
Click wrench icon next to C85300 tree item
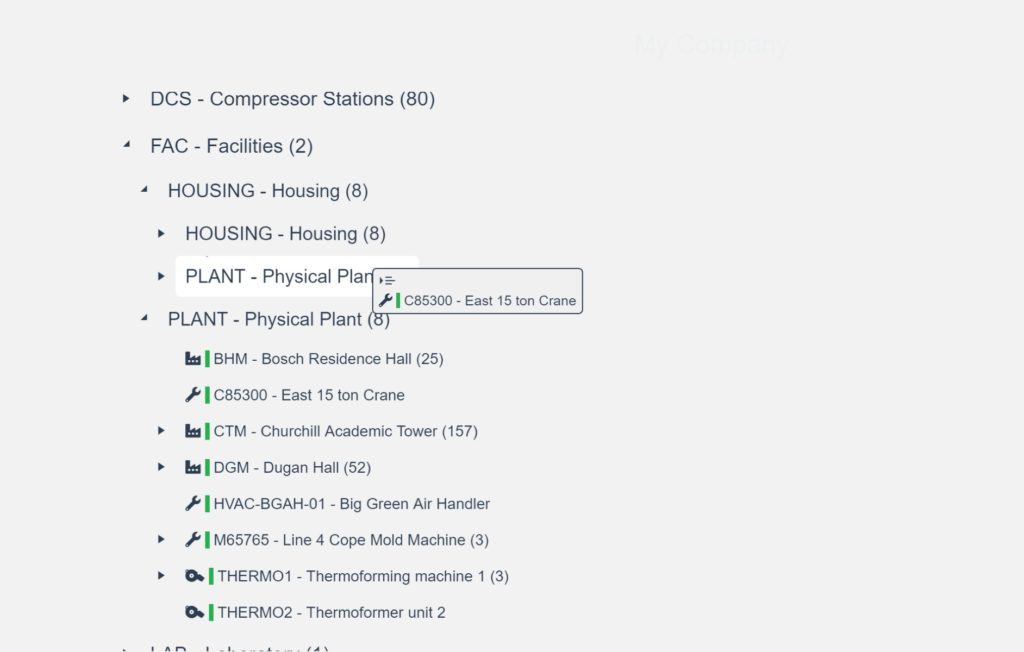click(x=193, y=395)
